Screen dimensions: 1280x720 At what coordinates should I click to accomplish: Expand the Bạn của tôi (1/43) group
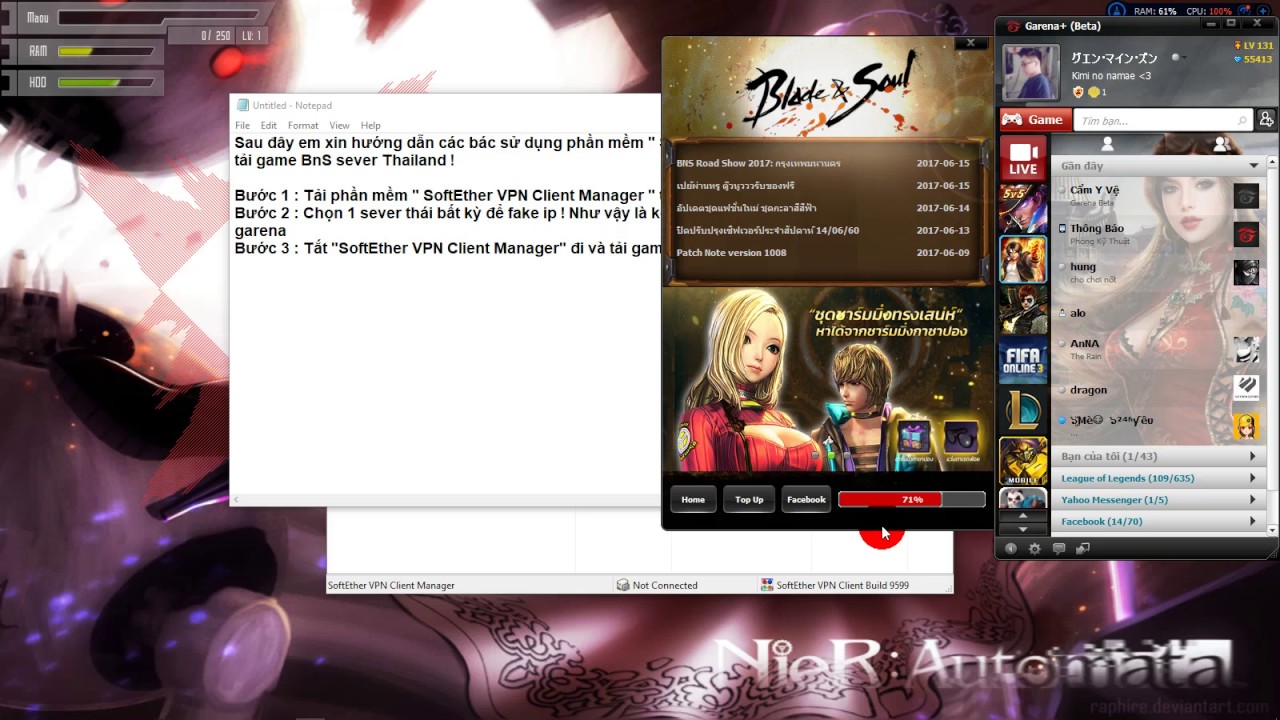1157,456
